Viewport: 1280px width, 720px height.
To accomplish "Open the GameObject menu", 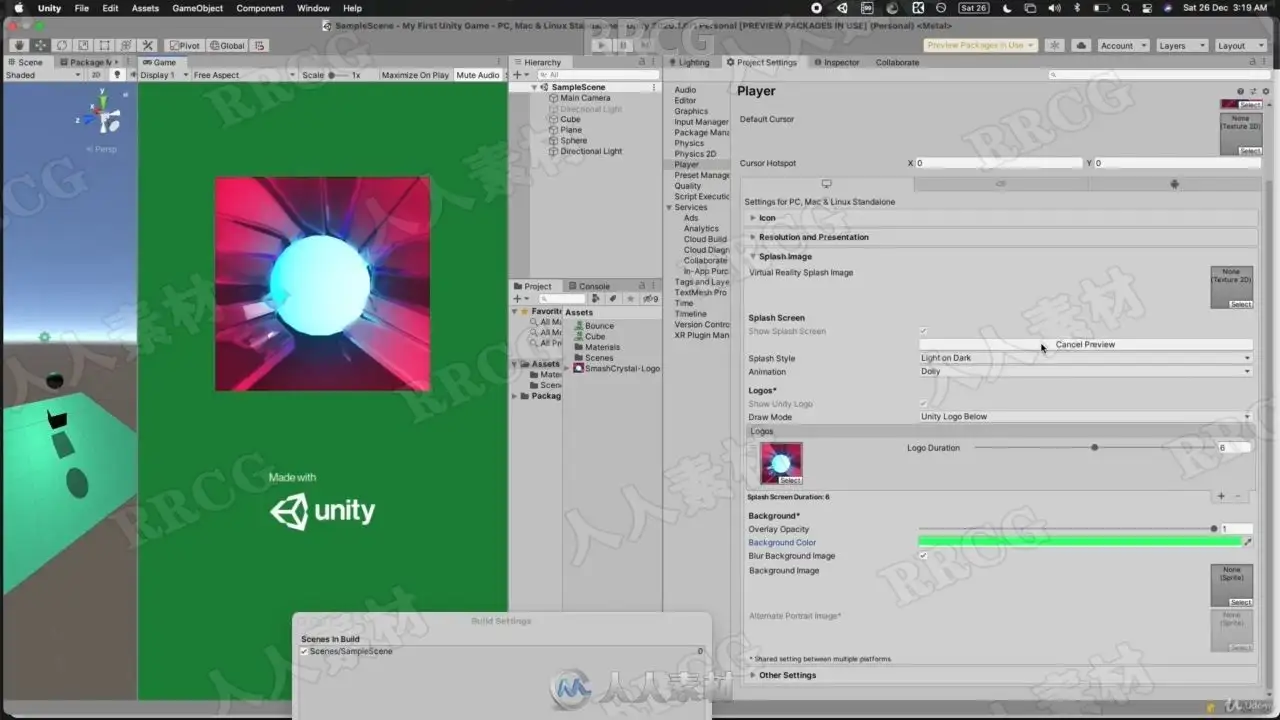I will click(197, 8).
